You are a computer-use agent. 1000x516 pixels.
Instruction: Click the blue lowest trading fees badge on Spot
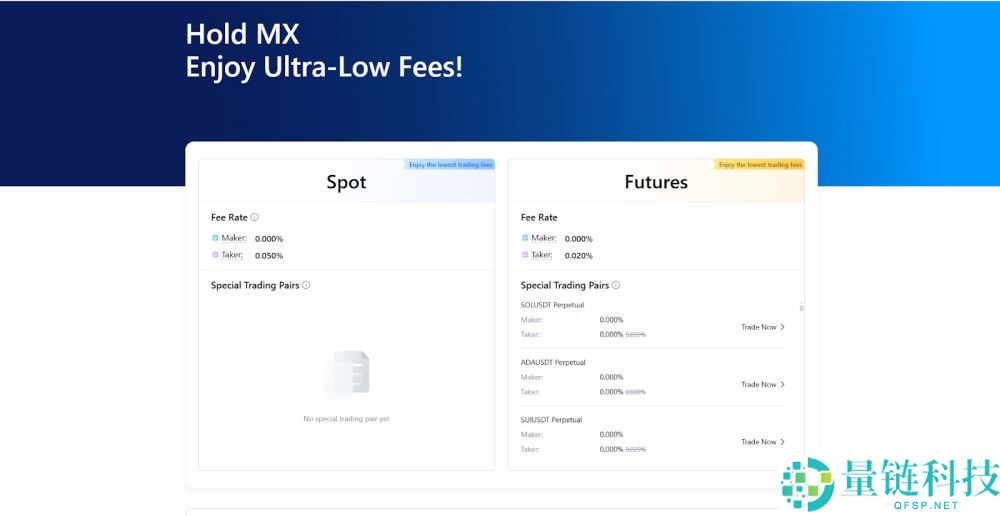point(450,165)
